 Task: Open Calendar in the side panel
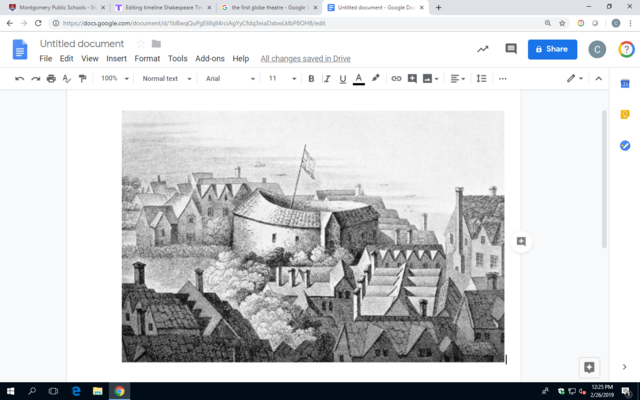625,84
